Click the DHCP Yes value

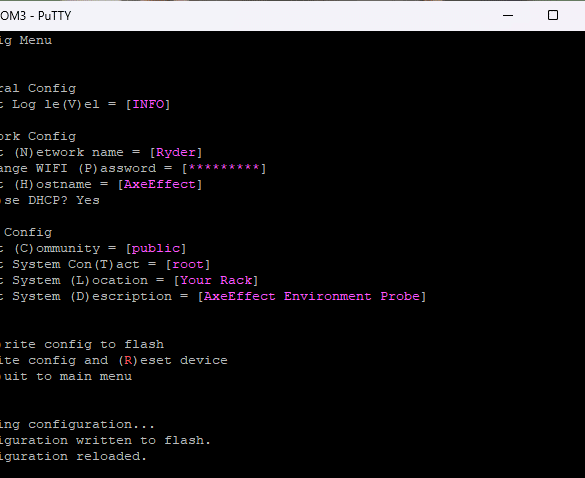88,200
